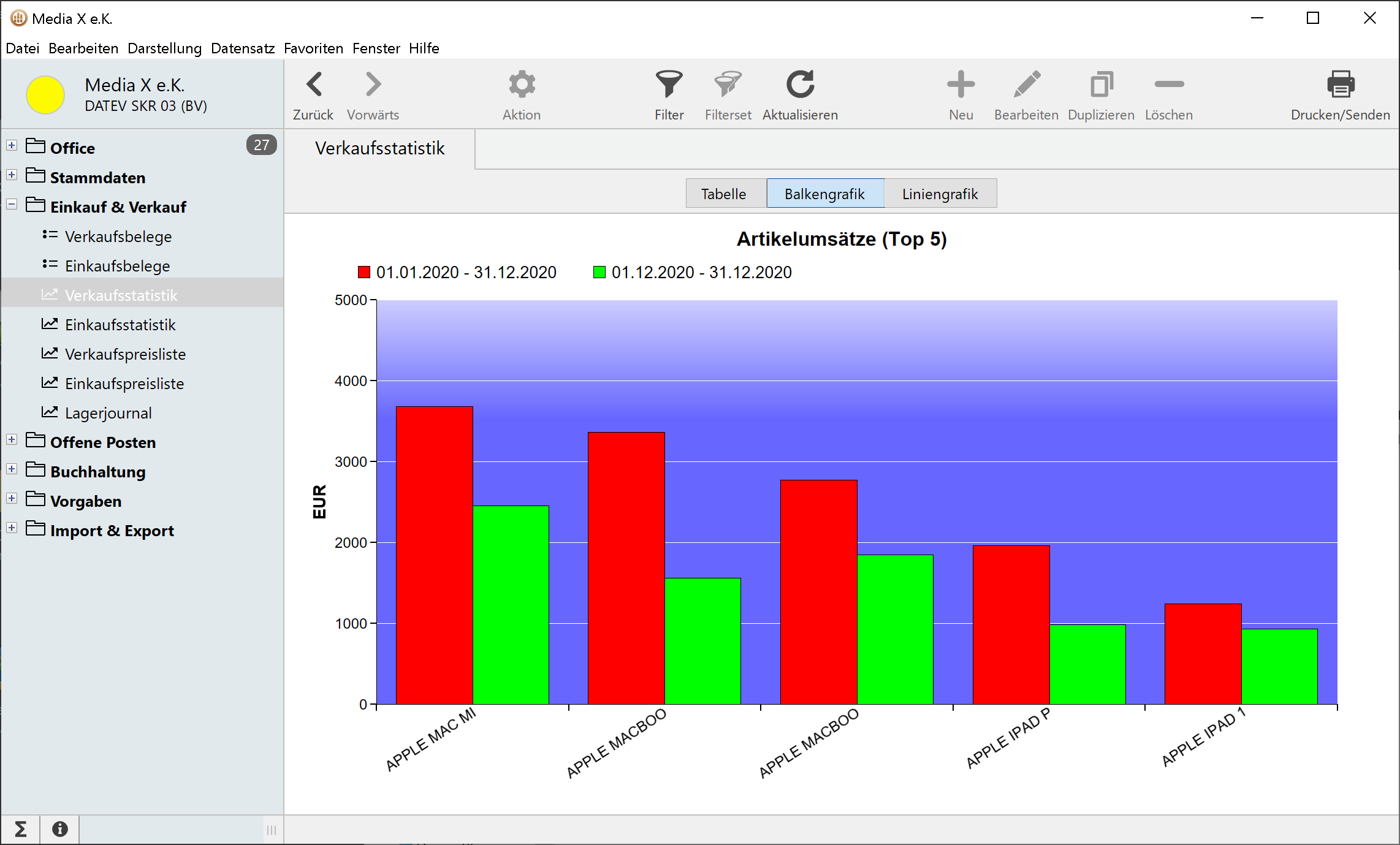This screenshot has width=1400, height=845.
Task: Open the Favoriten menu
Action: (313, 48)
